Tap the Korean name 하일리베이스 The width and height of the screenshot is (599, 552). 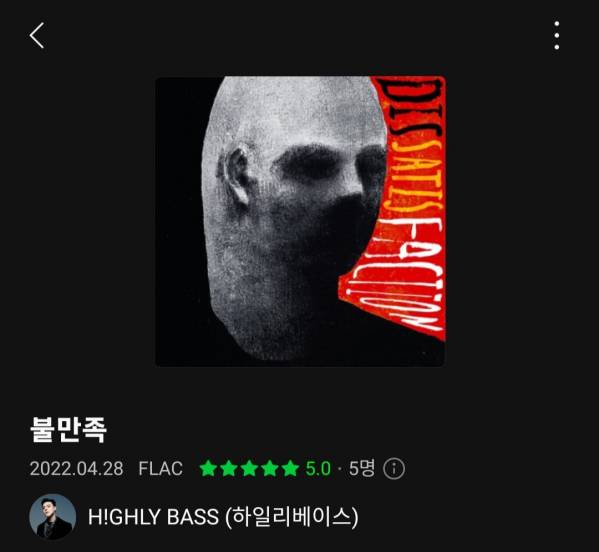(291, 517)
